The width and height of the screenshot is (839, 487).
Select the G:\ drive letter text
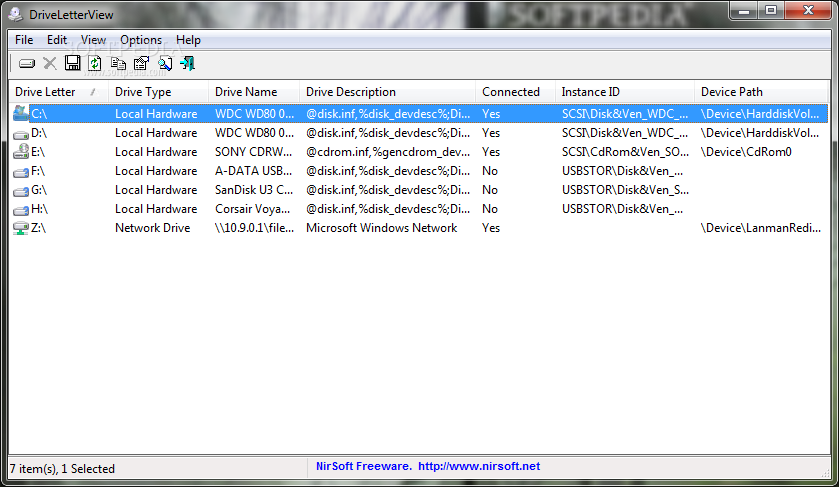39,190
